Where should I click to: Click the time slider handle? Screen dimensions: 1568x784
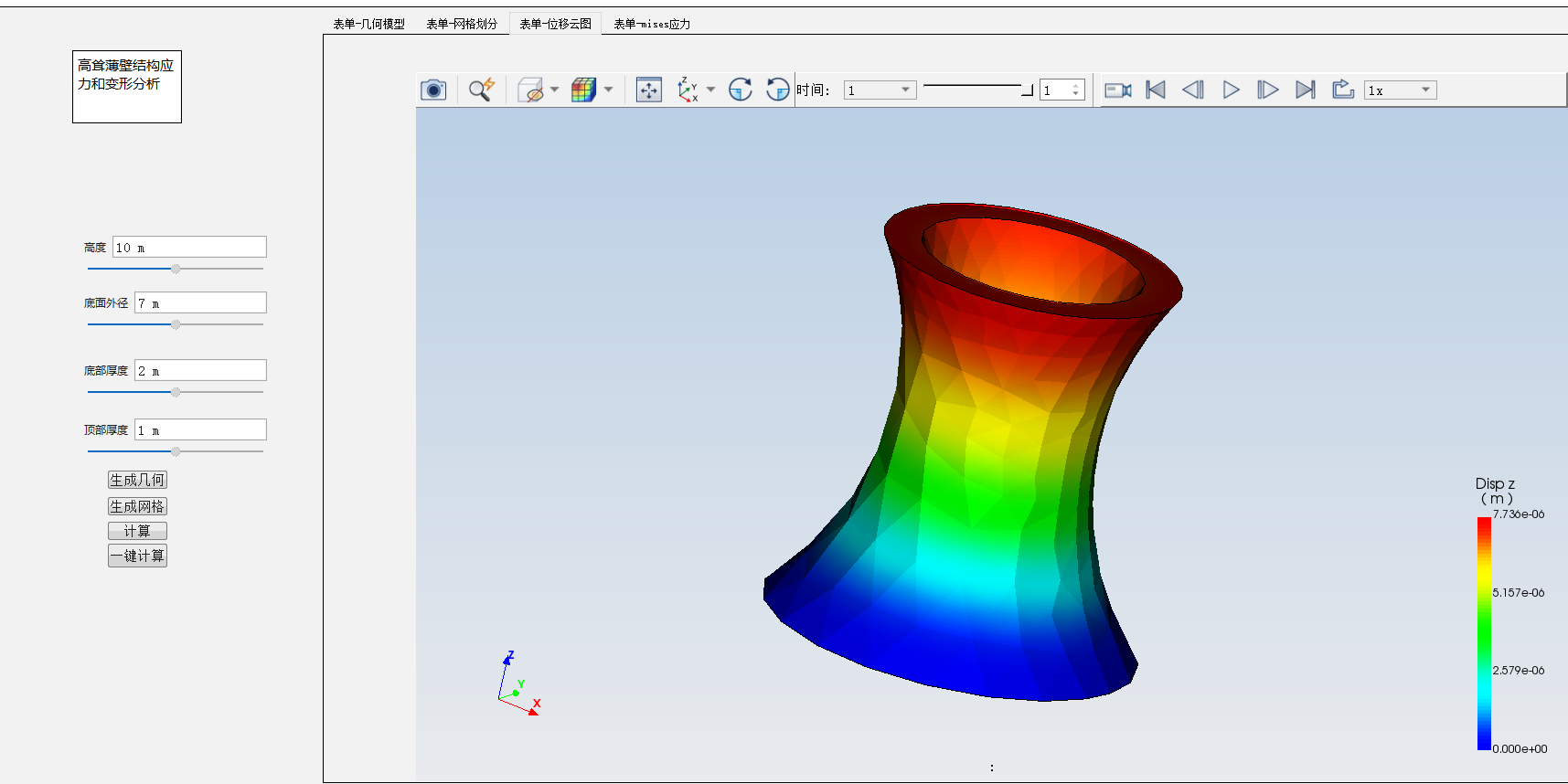1027,90
